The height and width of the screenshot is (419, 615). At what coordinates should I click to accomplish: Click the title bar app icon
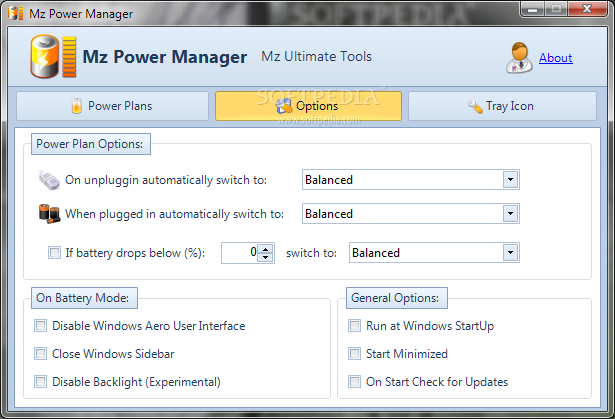[16, 13]
